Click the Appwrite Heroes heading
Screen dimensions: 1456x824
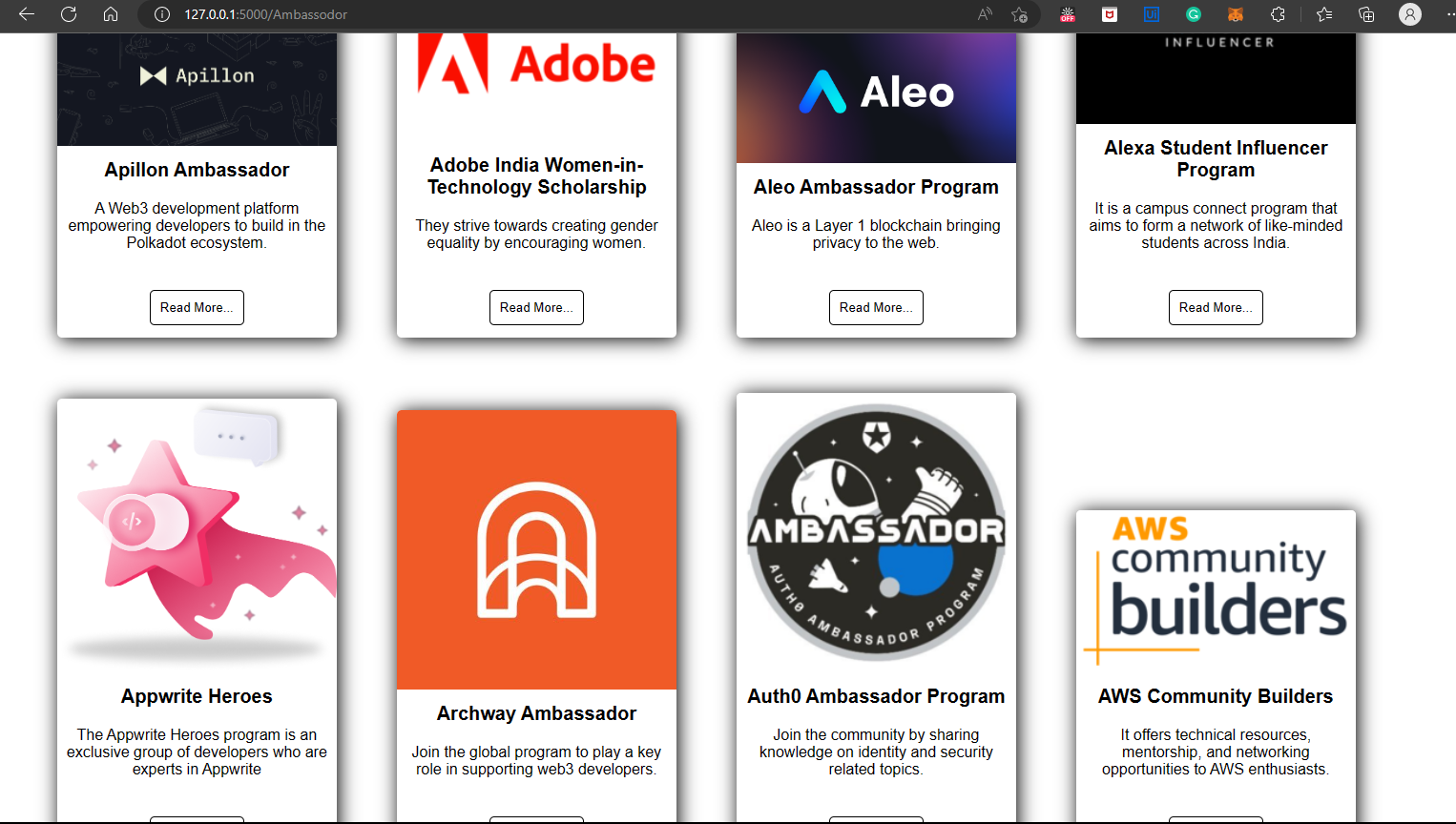click(197, 696)
